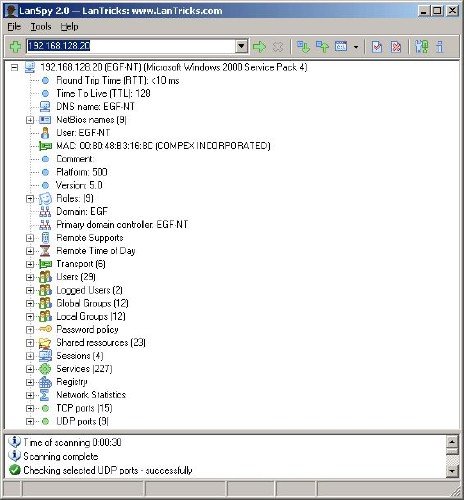Click the DNS name computer icon

[45, 107]
